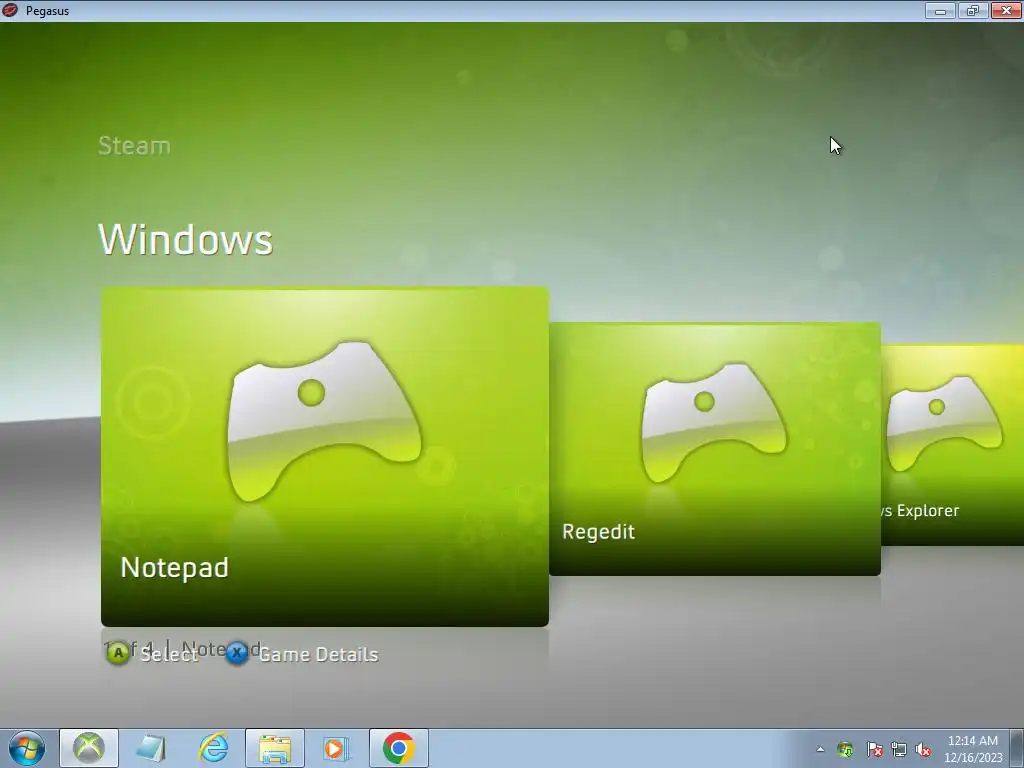Click the Game Details label
1024x768 pixels.
tap(319, 654)
